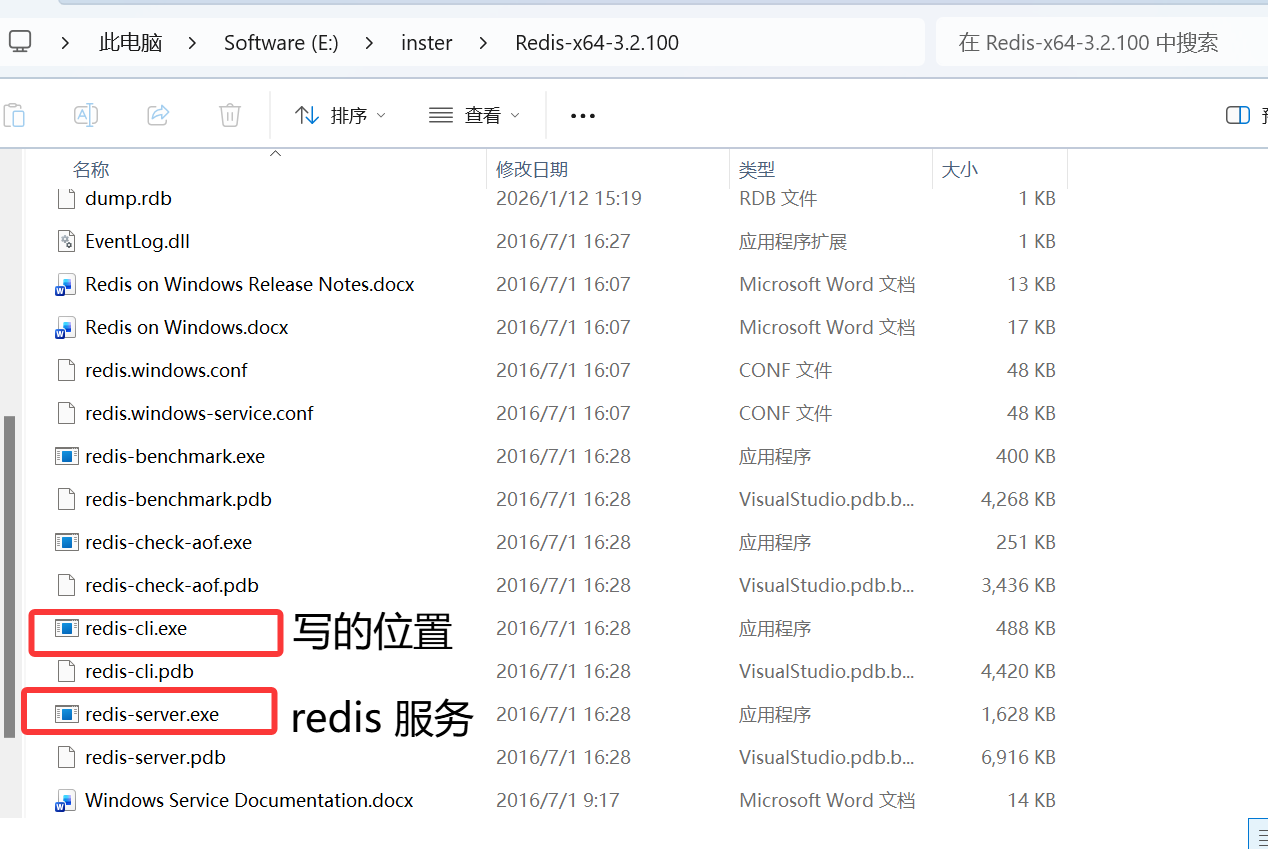
Task: Navigate to inster folder in breadcrumb
Action: [x=426, y=43]
